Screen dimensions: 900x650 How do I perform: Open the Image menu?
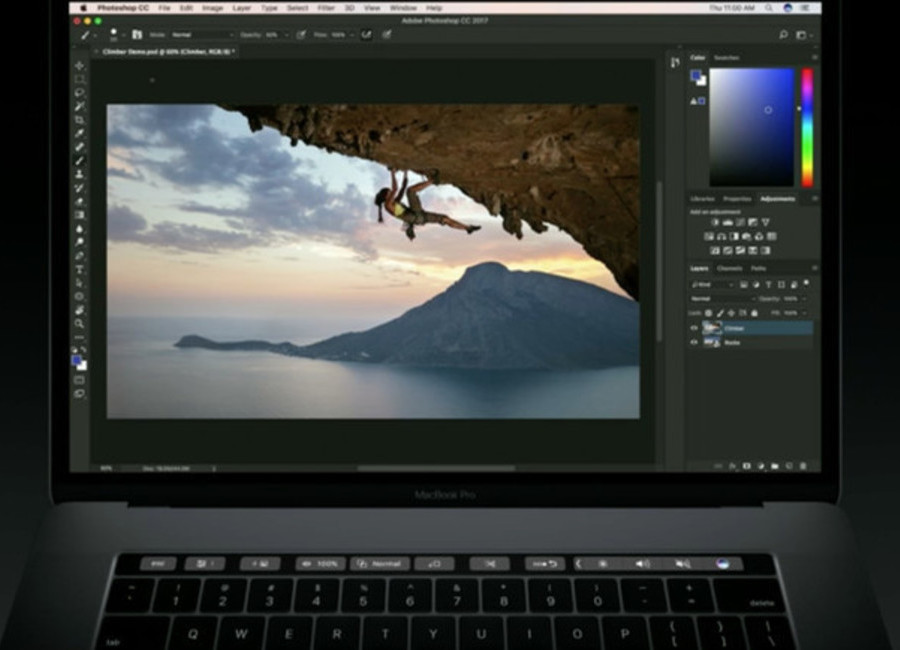click(x=212, y=8)
